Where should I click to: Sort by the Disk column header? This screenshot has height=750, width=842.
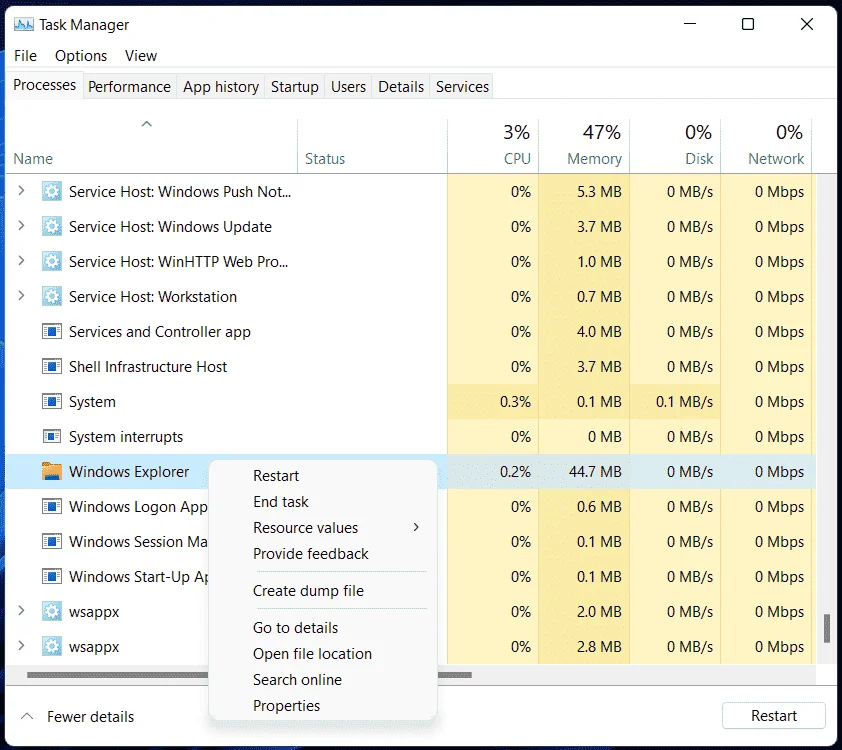click(675, 145)
